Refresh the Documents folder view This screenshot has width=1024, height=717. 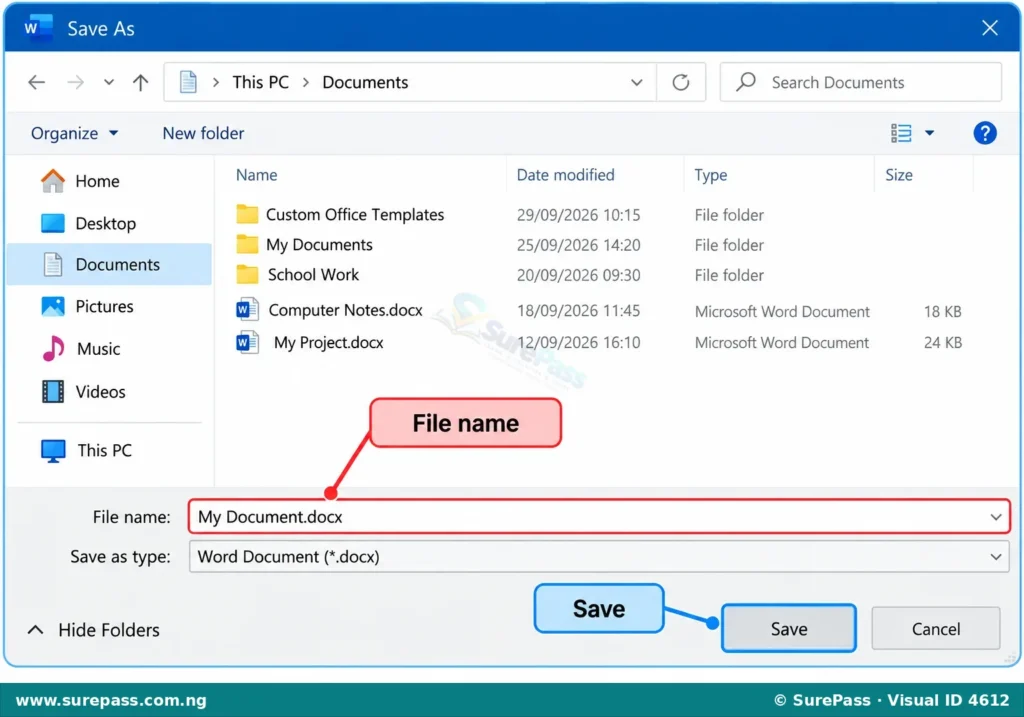click(680, 82)
